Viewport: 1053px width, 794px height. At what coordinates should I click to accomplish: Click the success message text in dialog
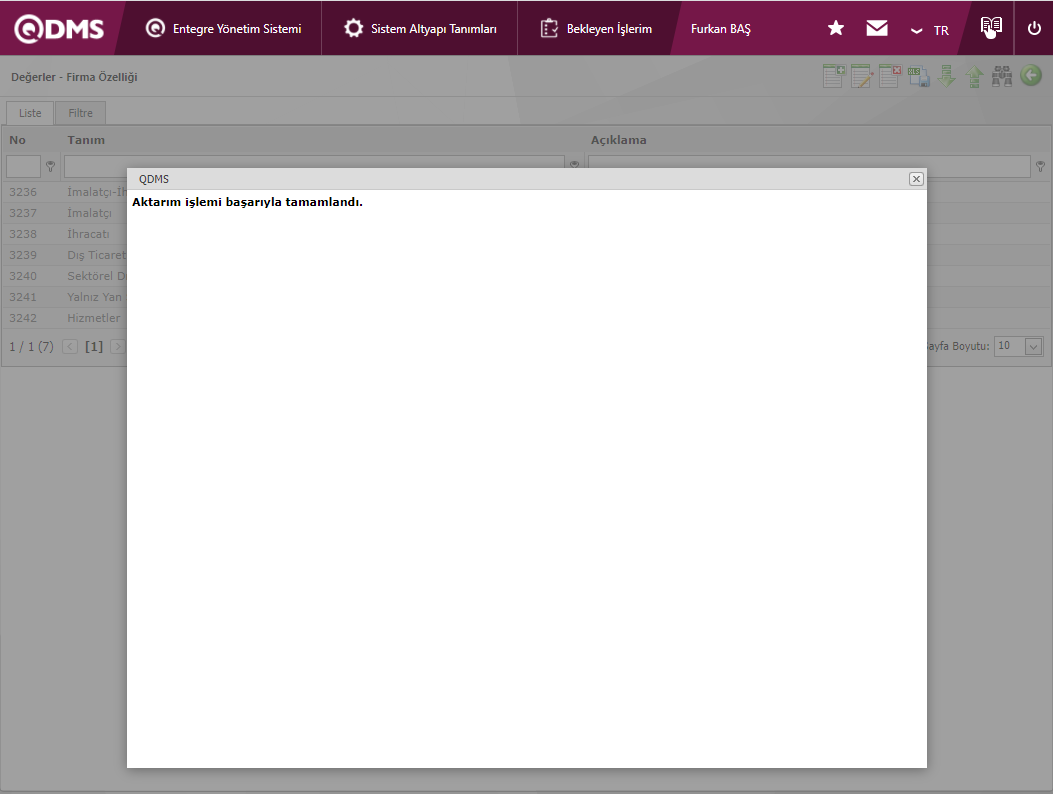pyautogui.click(x=247, y=202)
